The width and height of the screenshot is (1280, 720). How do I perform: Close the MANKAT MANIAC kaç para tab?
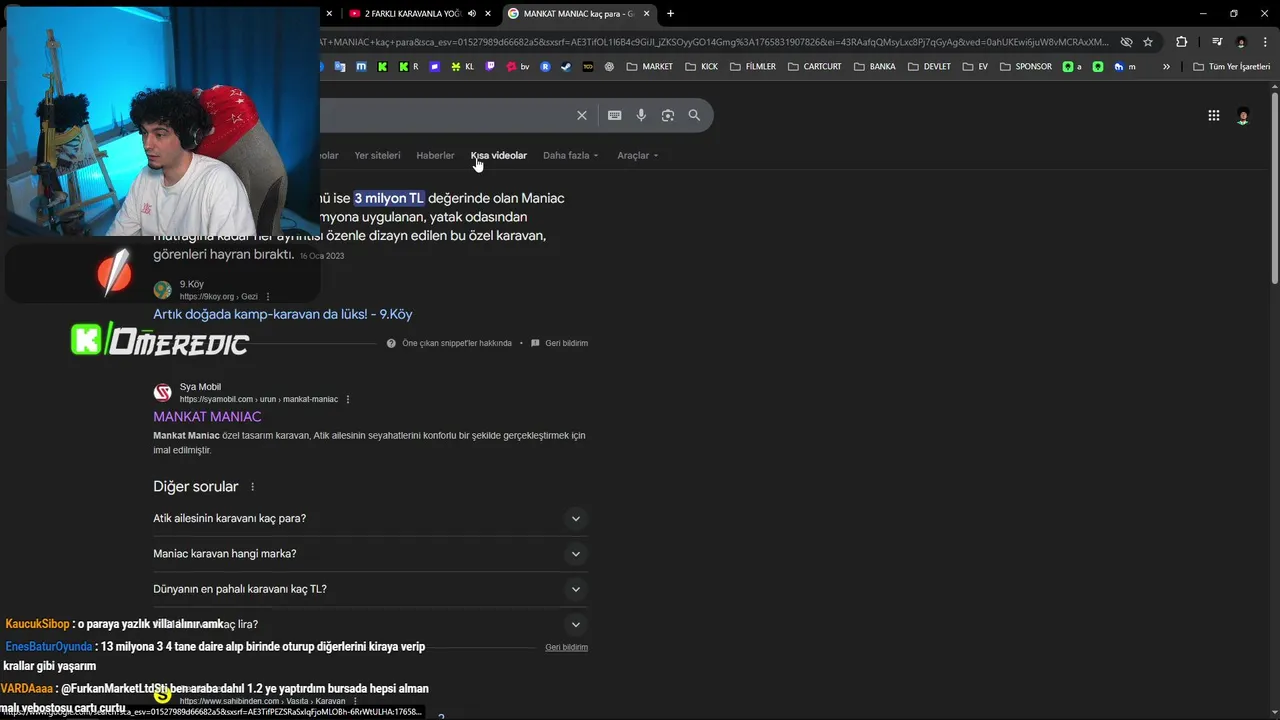click(x=647, y=14)
